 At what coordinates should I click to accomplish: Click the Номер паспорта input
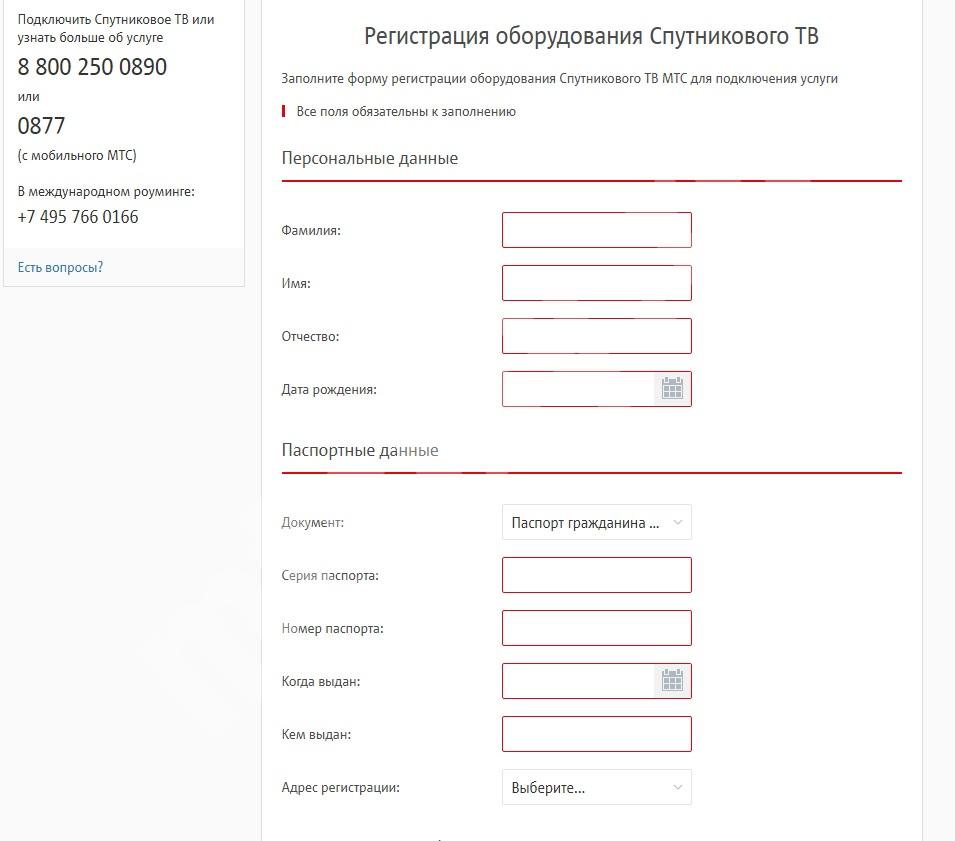click(596, 628)
